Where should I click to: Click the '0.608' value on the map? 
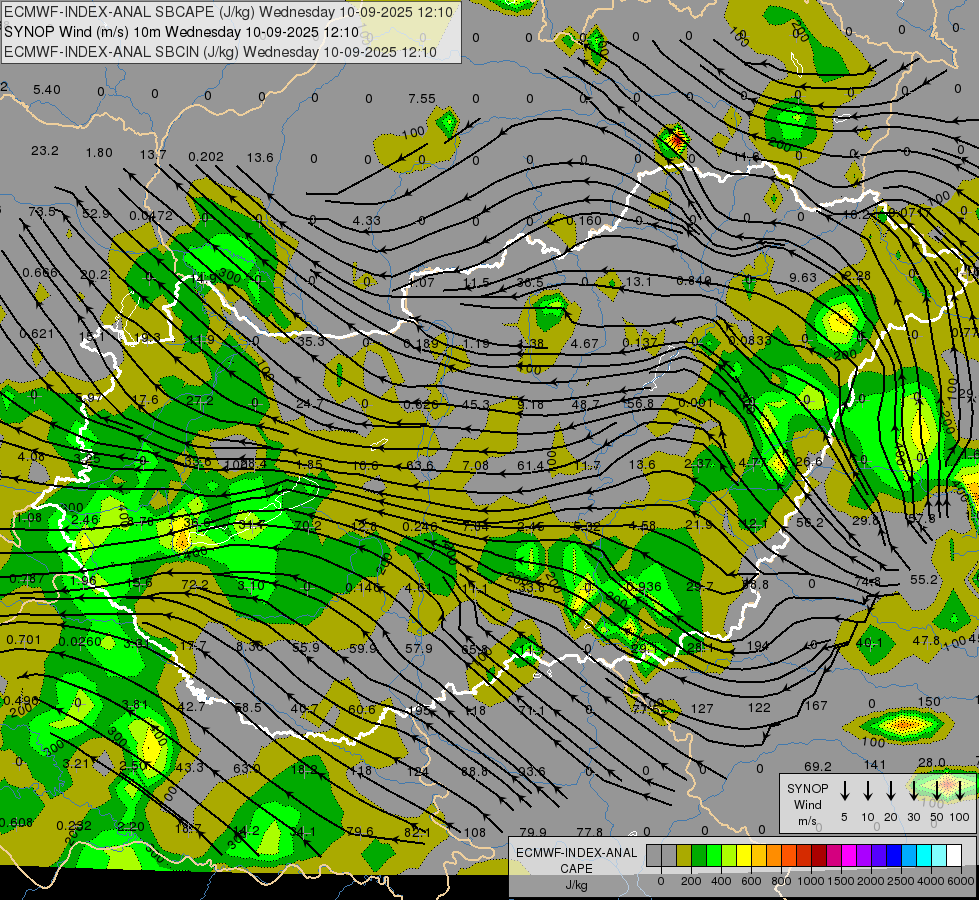(x=16, y=823)
